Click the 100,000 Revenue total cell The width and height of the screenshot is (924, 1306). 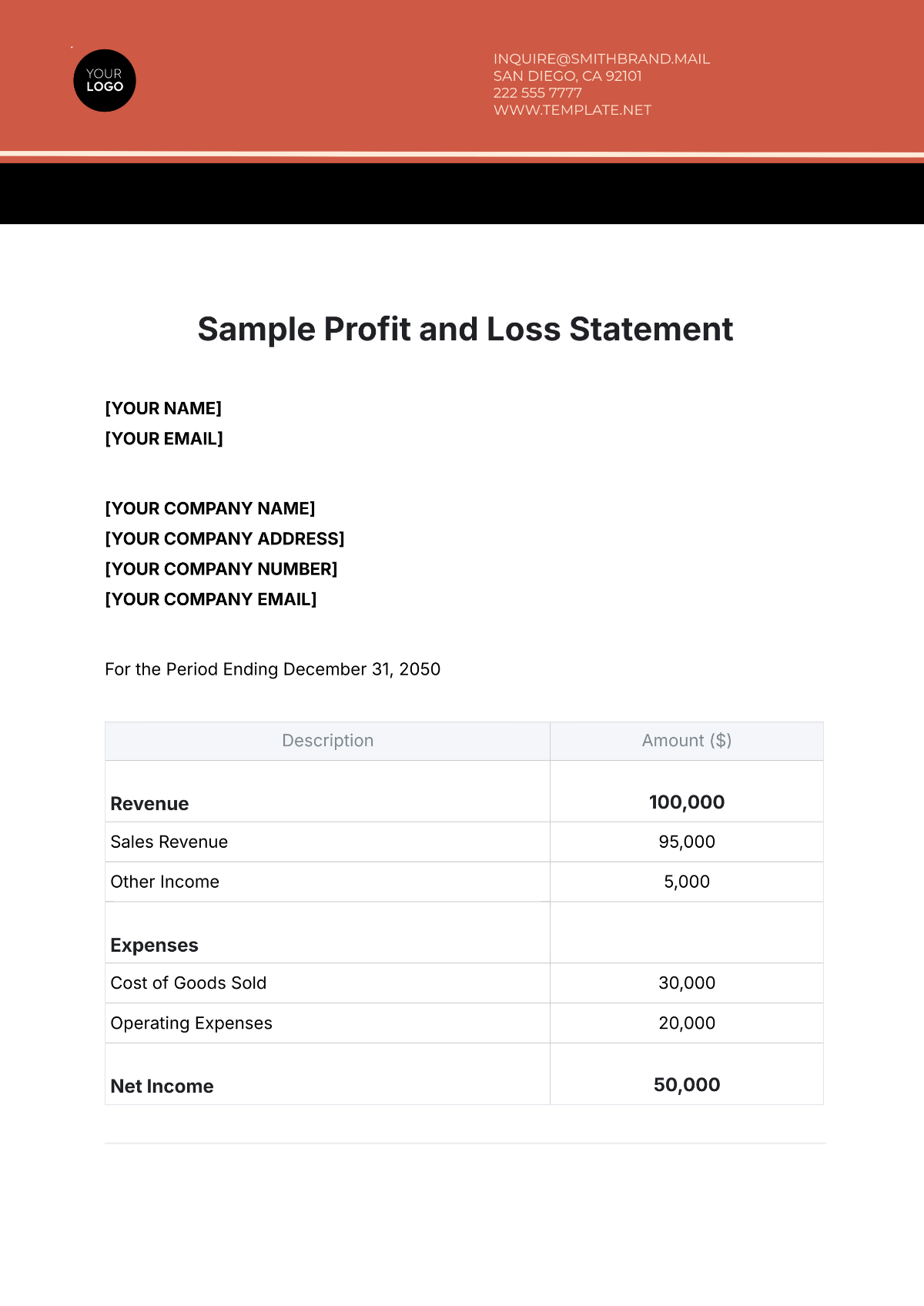687,802
